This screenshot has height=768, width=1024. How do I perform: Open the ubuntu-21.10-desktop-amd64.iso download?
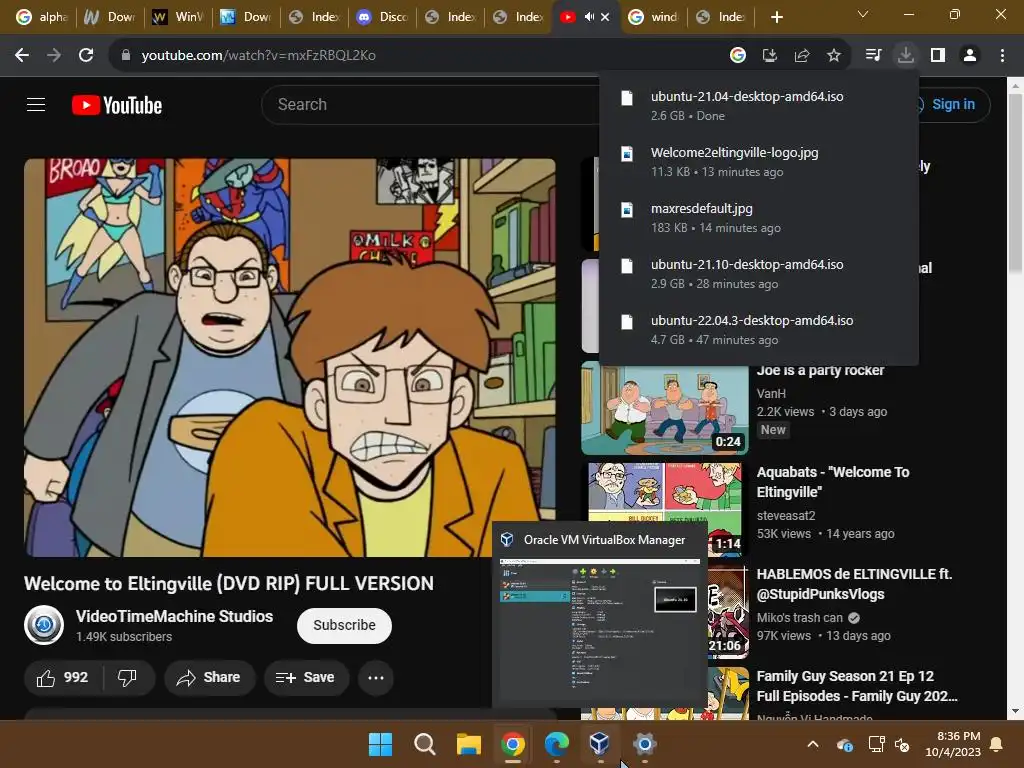click(x=758, y=274)
